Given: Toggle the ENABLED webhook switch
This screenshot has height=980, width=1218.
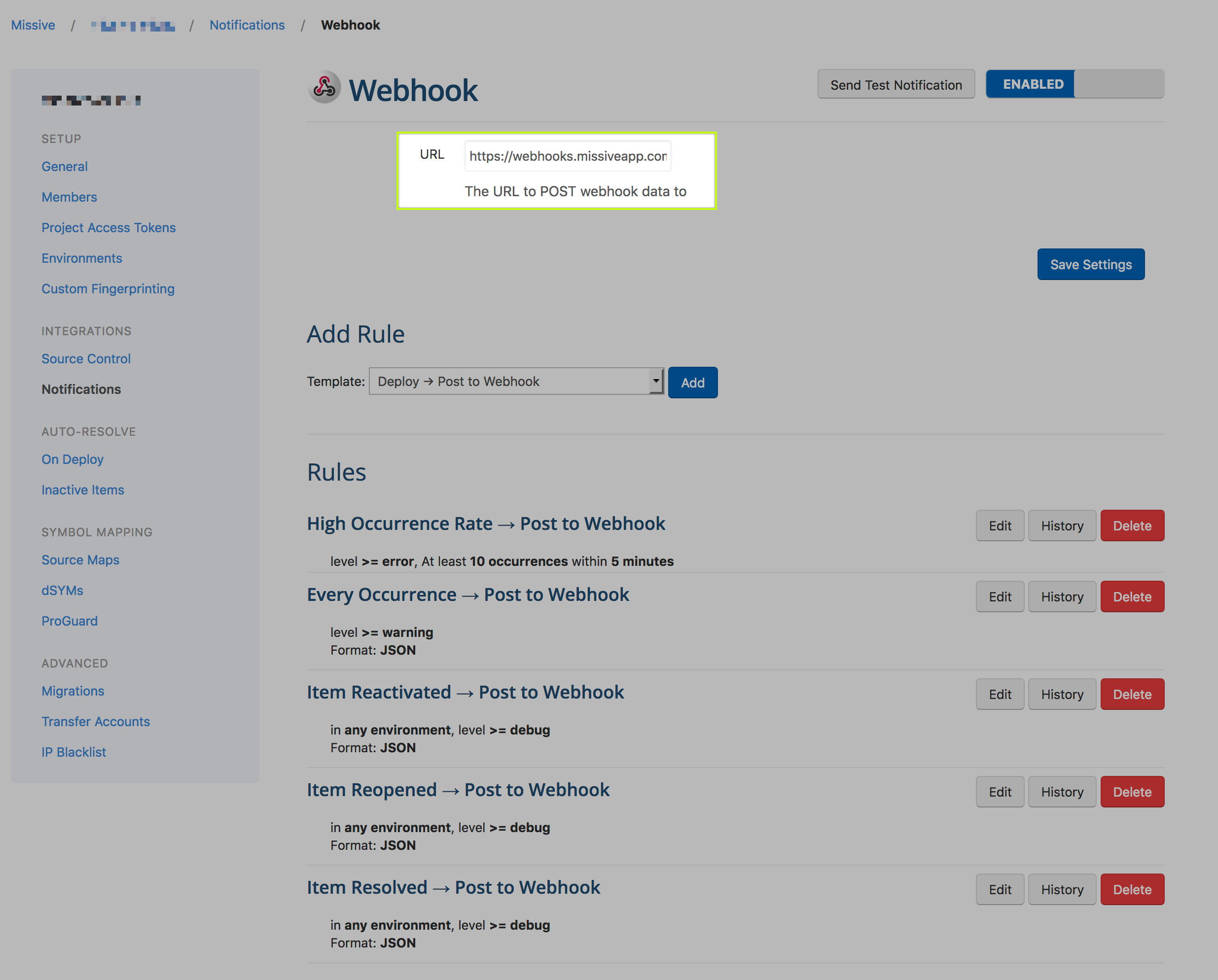Looking at the screenshot, I should (1074, 84).
